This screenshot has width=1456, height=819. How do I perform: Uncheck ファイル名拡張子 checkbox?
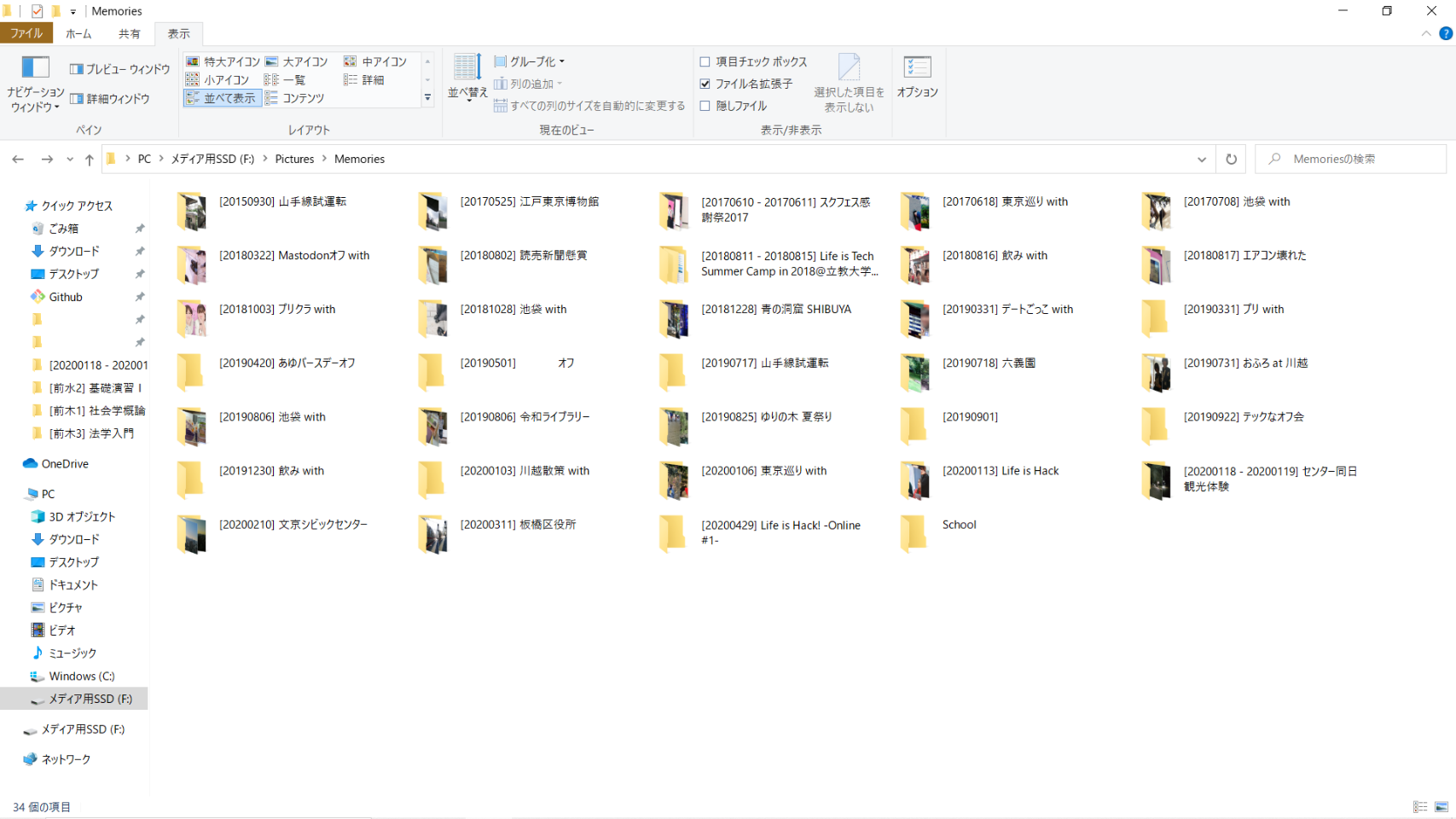coord(705,84)
